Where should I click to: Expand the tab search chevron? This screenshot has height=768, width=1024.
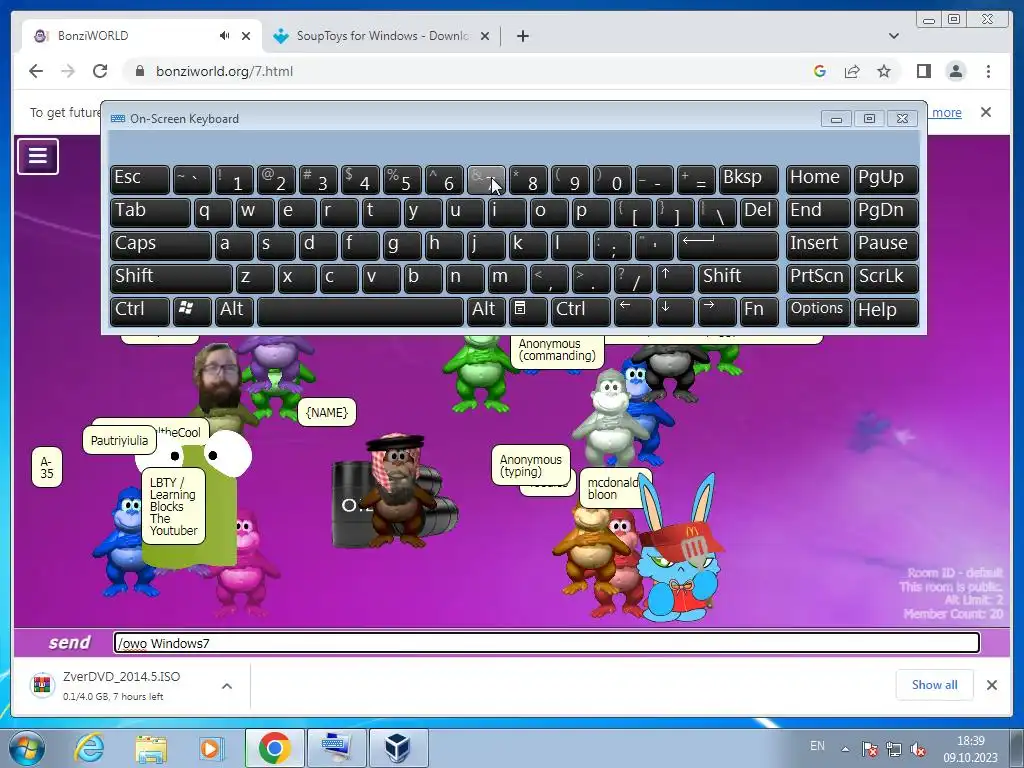pyautogui.click(x=893, y=36)
